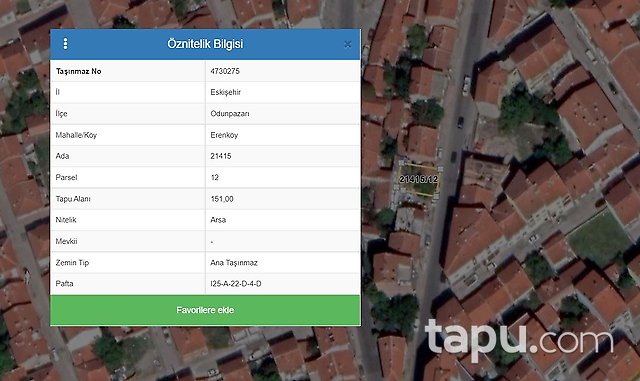Open the three-dot menu in Öznitelik Bilgisi
Viewport: 640px width, 381px height.
65,44
